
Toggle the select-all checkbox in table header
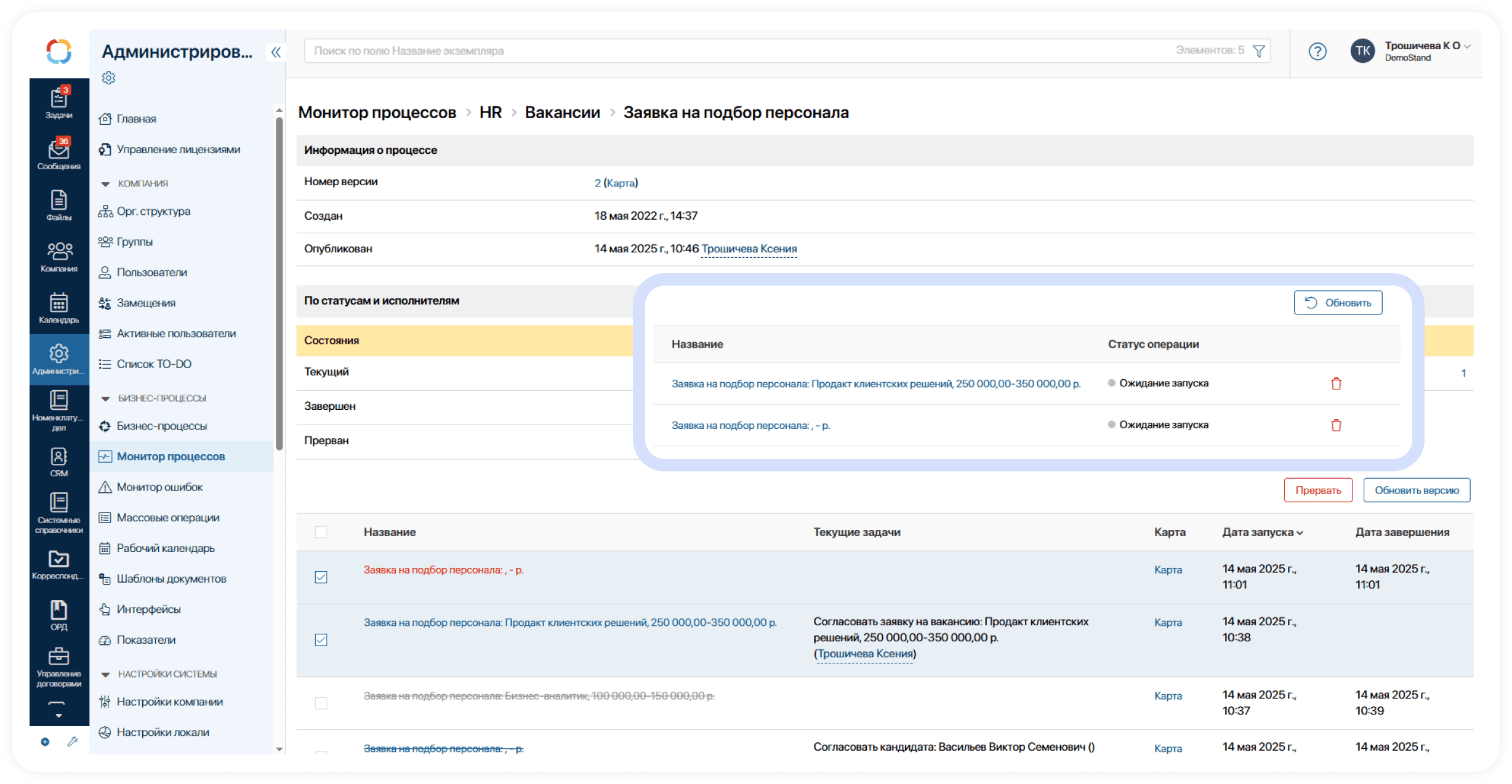321,532
